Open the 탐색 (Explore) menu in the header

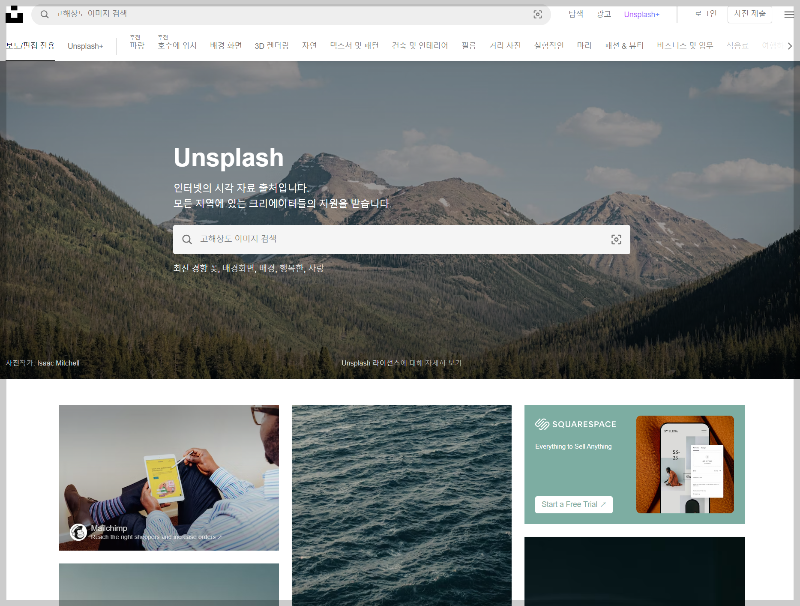(x=576, y=14)
